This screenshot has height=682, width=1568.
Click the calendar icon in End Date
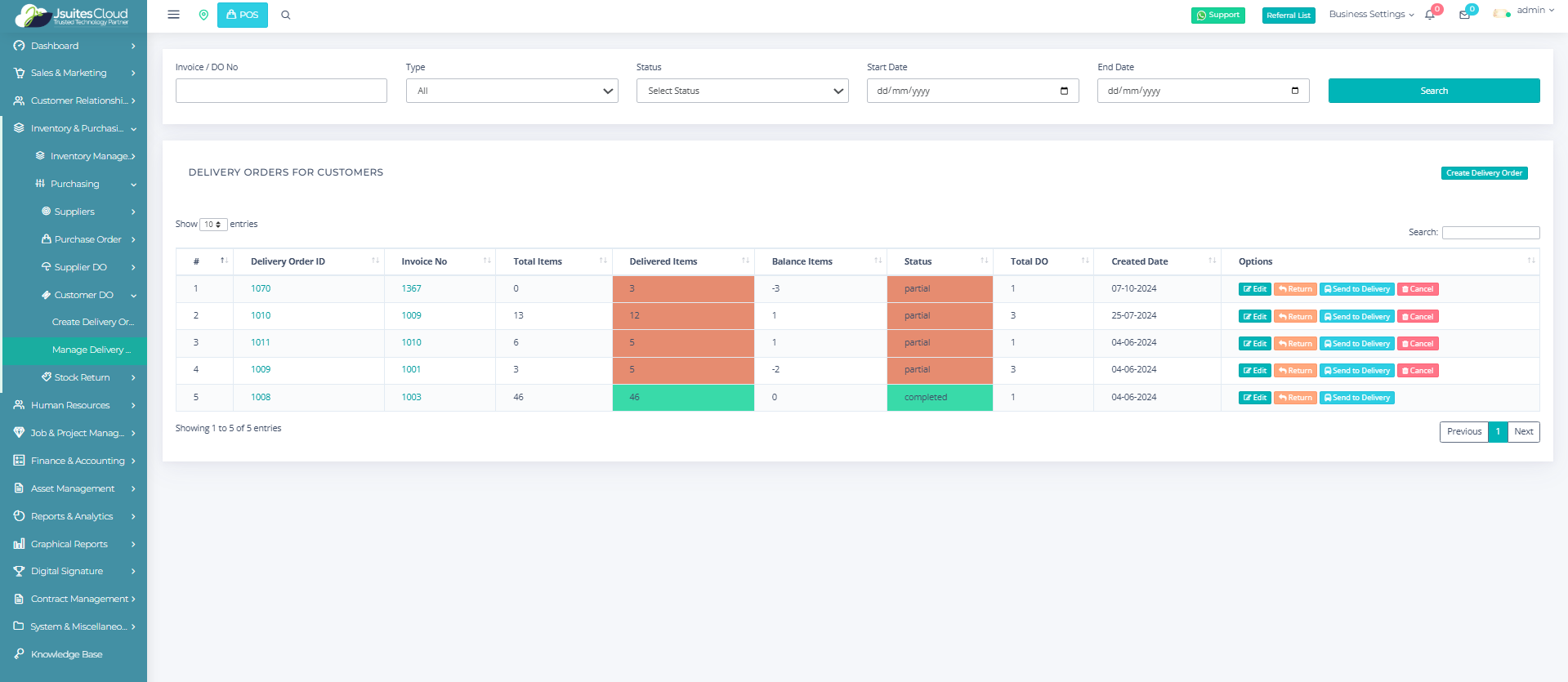coord(1294,91)
